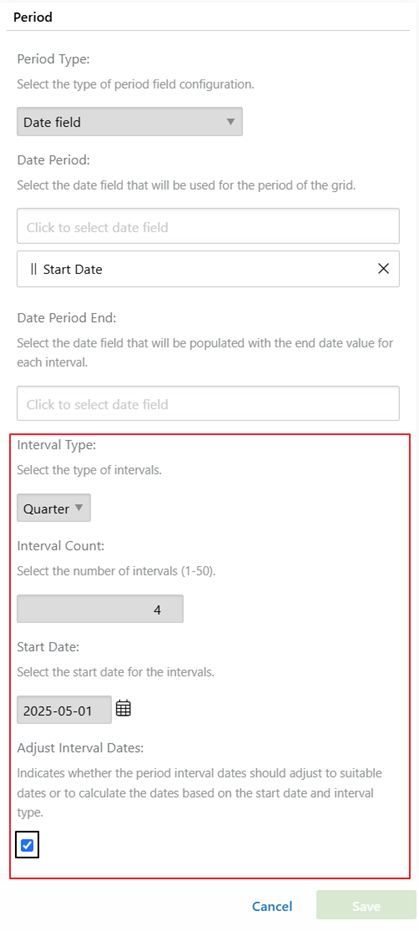The height and width of the screenshot is (931, 419).
Task: Click the 'Interval Count:' label
Action: (x=61, y=545)
